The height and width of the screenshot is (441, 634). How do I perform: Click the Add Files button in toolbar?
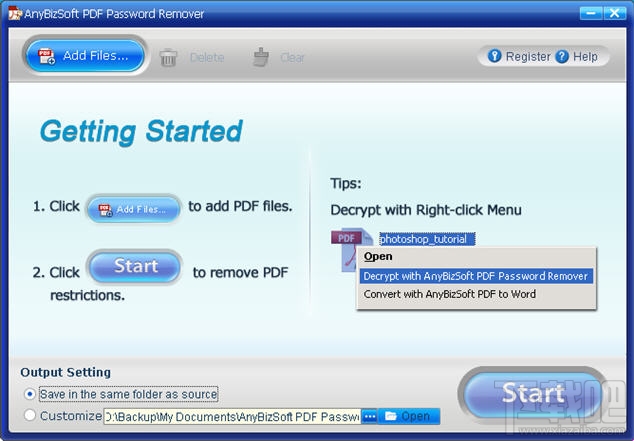coord(85,55)
